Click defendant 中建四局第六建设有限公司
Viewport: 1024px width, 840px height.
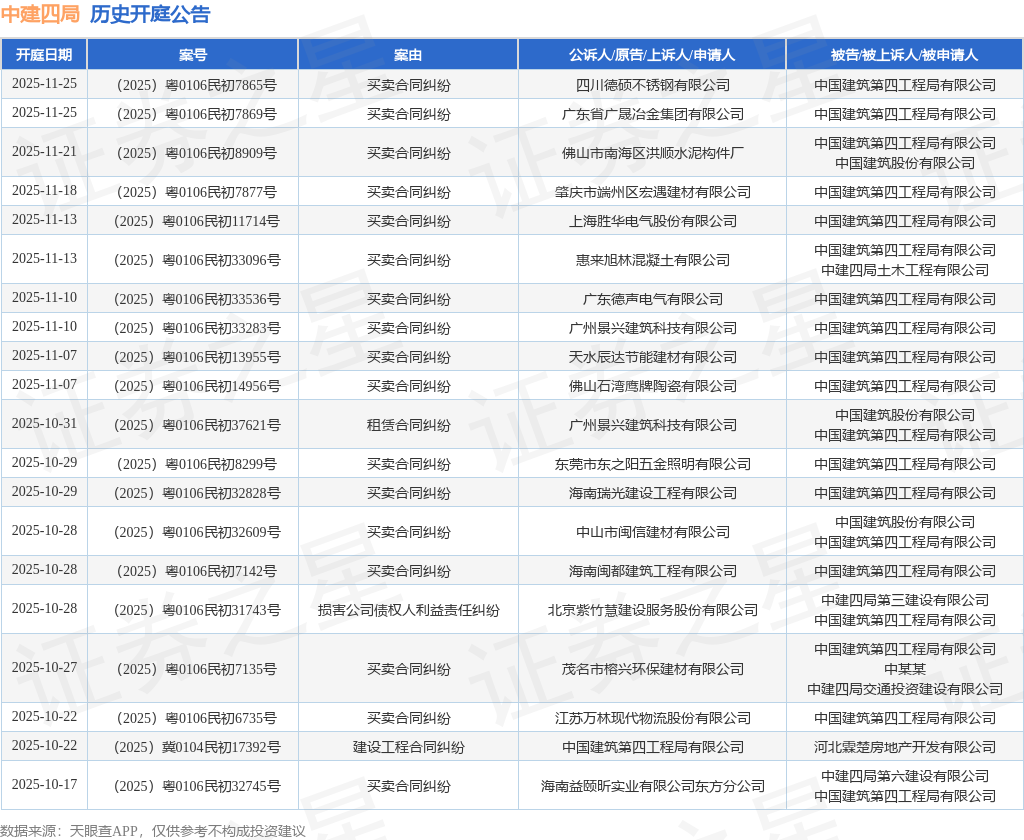coord(904,776)
